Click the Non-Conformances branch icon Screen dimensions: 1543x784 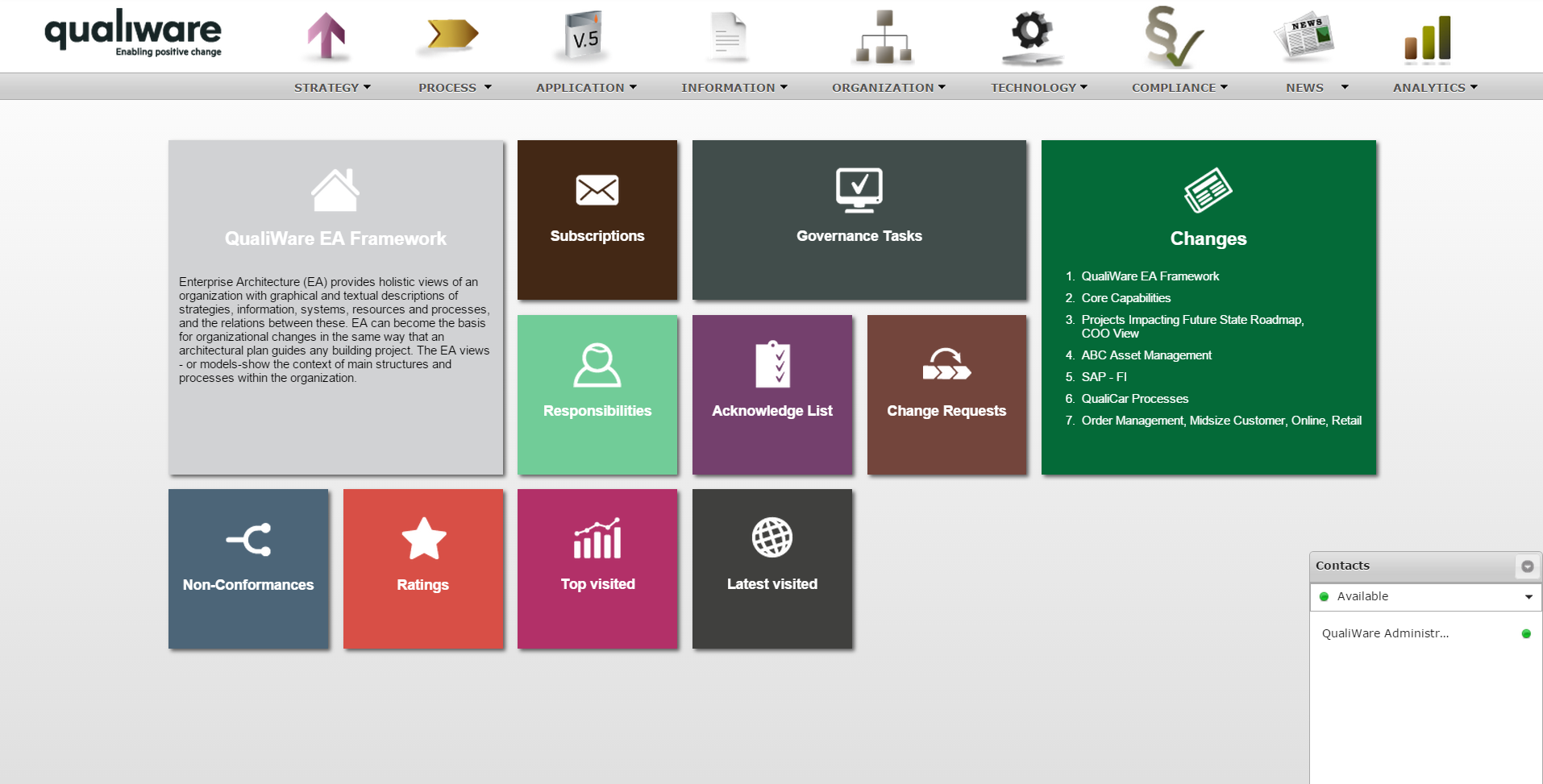point(248,540)
